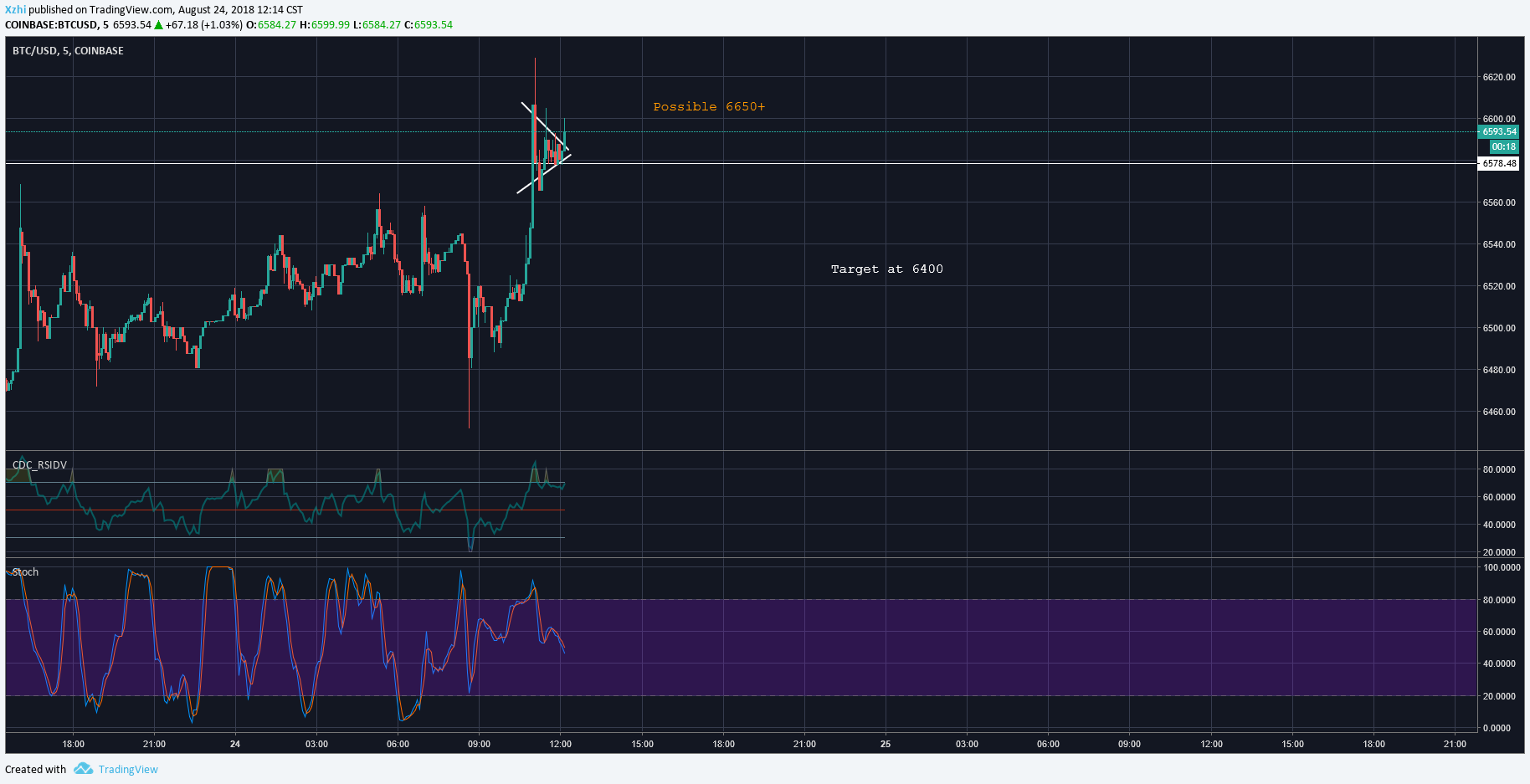The height and width of the screenshot is (784, 1530).
Task: Click the Stoch indicator label
Action: click(x=25, y=572)
